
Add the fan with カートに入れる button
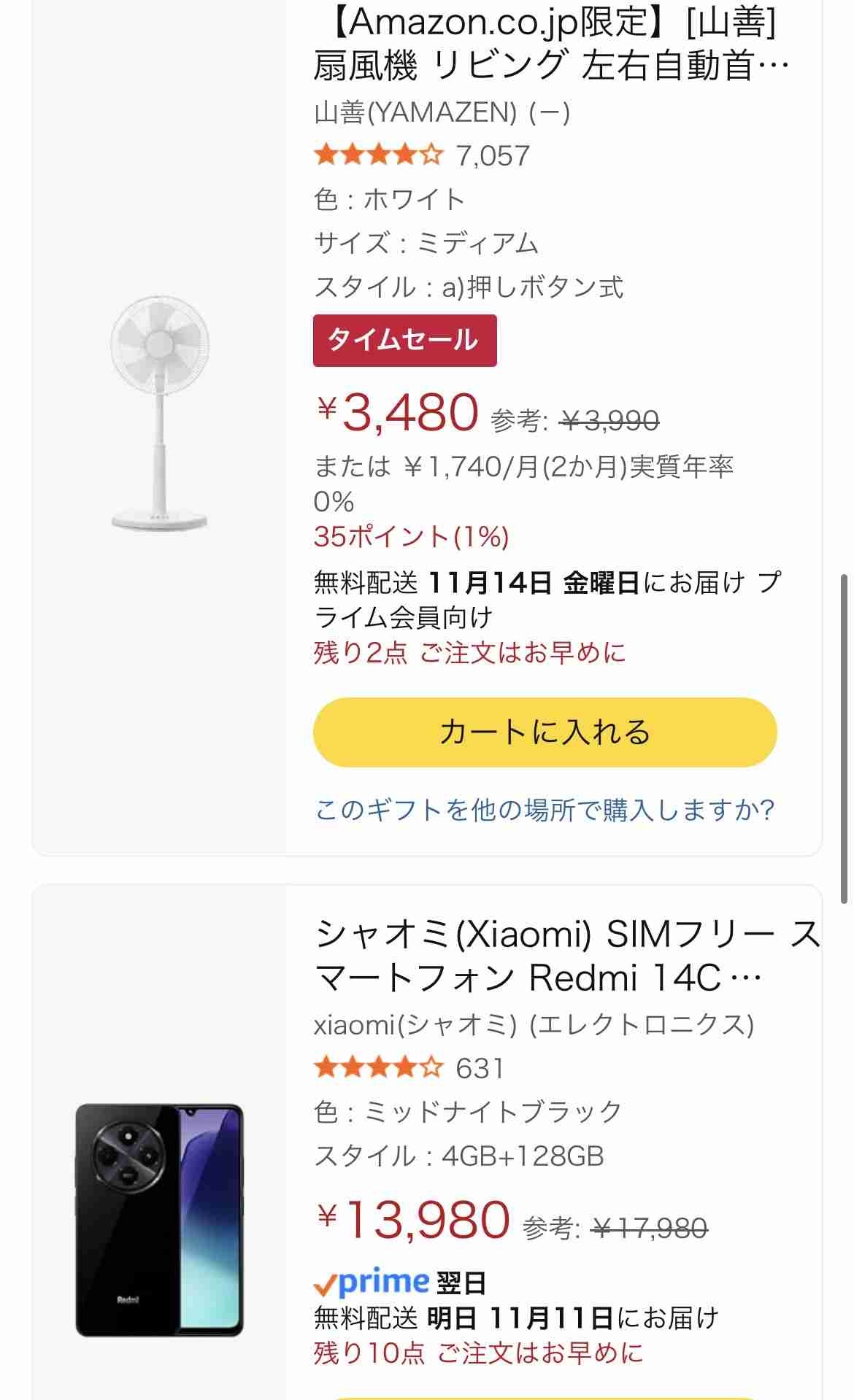pos(545,732)
